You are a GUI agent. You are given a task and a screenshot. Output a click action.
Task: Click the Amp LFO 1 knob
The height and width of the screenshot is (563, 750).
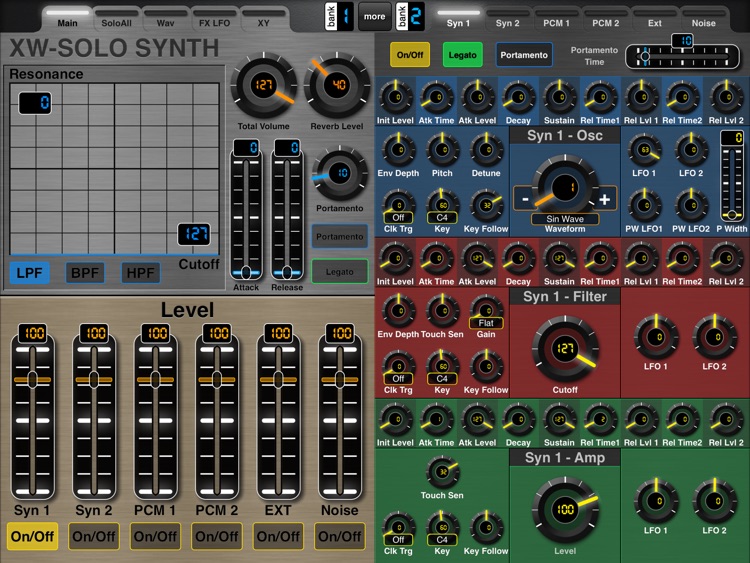pos(656,501)
